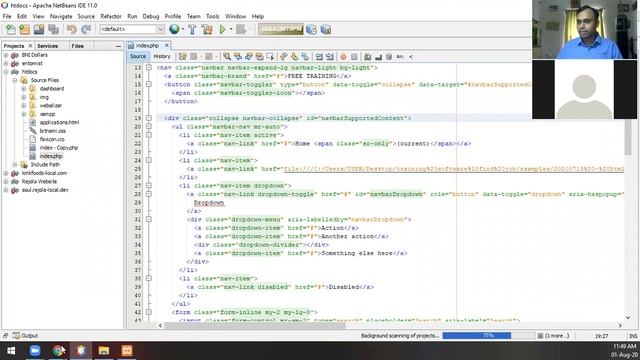
Task: Open the configuration default combo box
Action: [132, 29]
